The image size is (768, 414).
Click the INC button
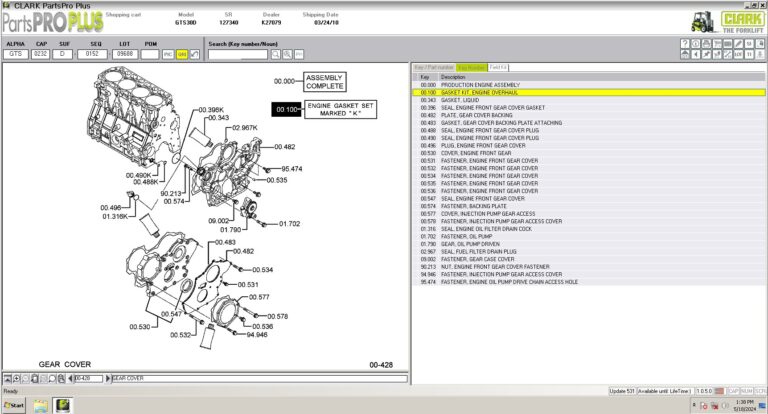pyautogui.click(x=168, y=54)
